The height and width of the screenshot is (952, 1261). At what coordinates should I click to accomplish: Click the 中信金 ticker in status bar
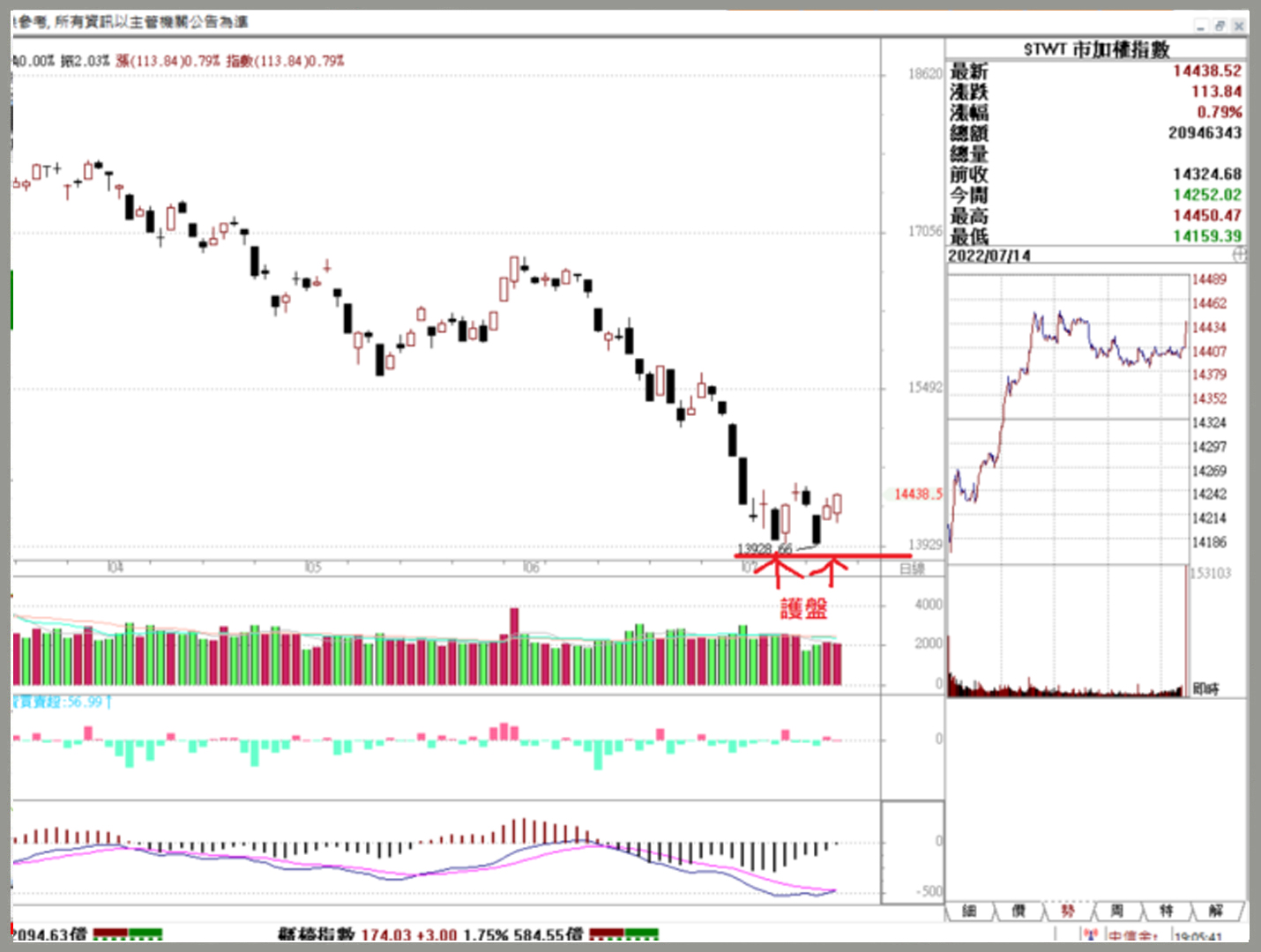pyautogui.click(x=1133, y=936)
